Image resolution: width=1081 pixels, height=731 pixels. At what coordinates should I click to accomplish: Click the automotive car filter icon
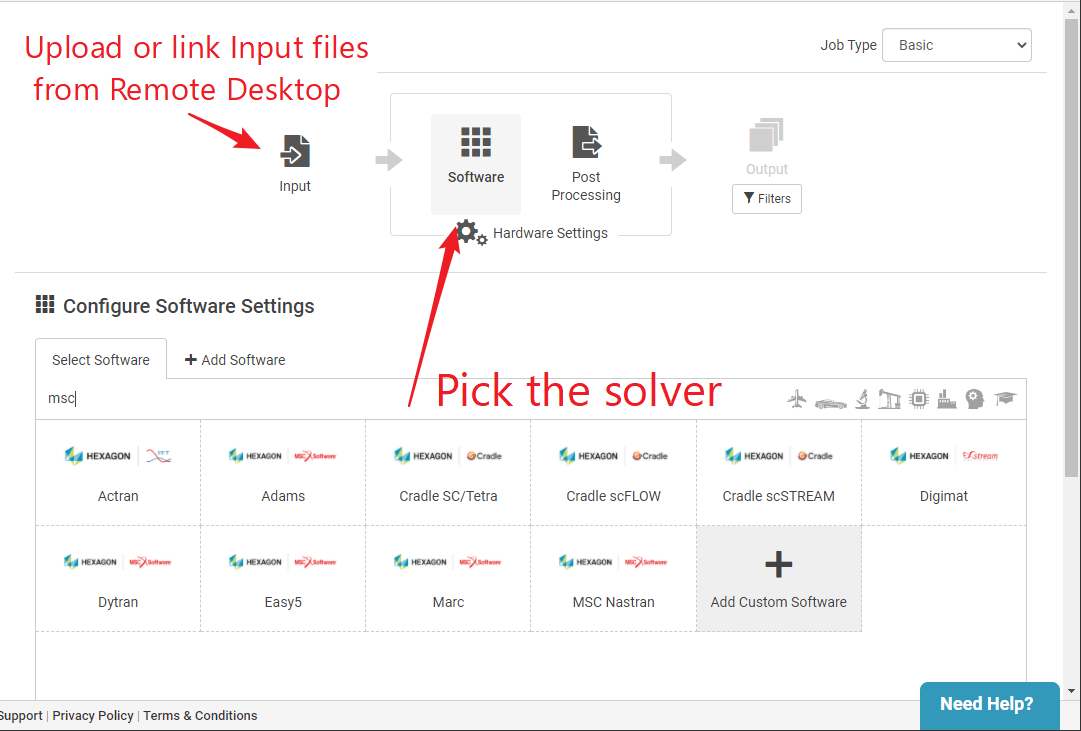pos(830,400)
